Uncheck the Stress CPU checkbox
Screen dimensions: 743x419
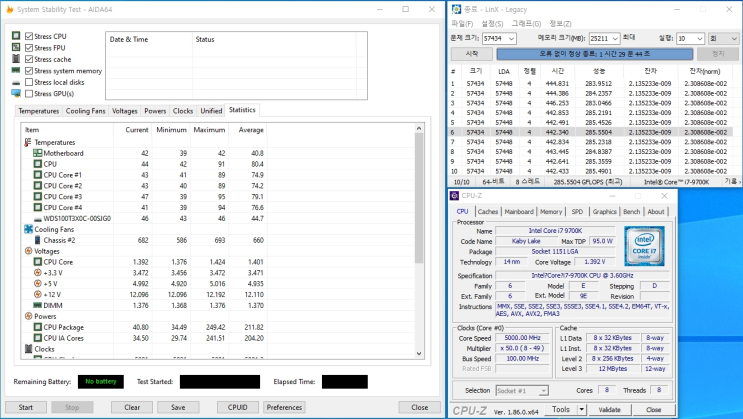click(x=29, y=36)
